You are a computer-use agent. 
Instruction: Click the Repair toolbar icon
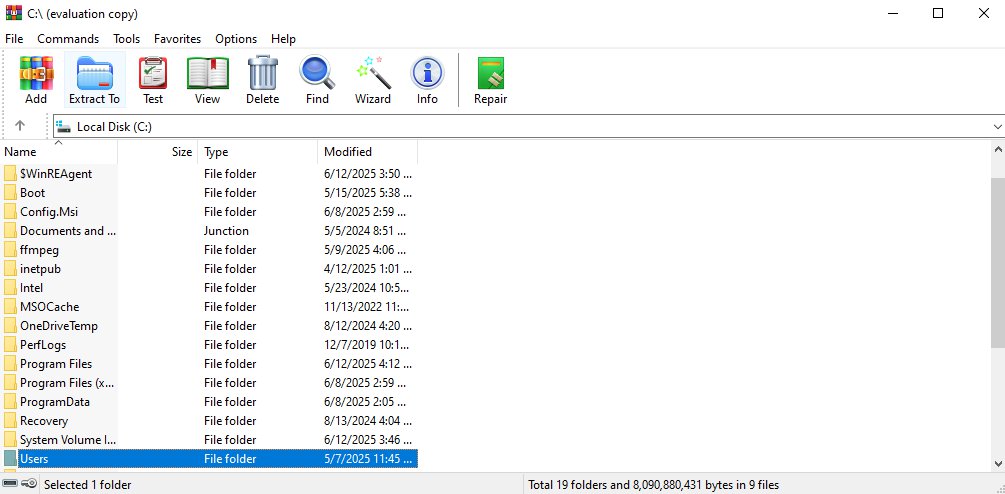pos(490,73)
